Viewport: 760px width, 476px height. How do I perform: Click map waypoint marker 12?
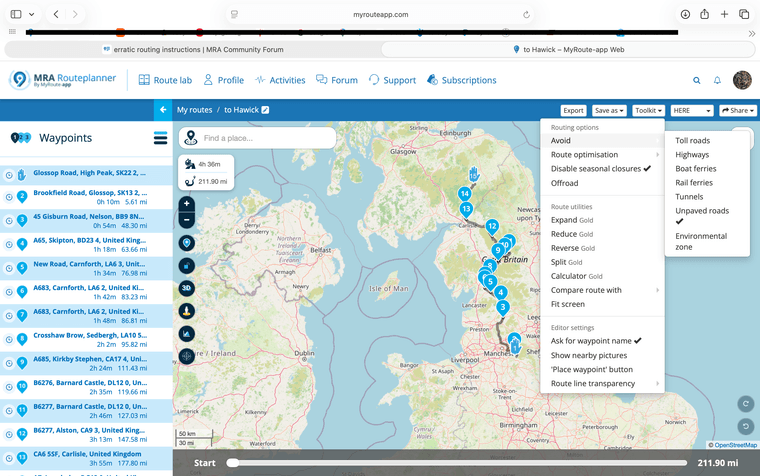click(x=492, y=226)
